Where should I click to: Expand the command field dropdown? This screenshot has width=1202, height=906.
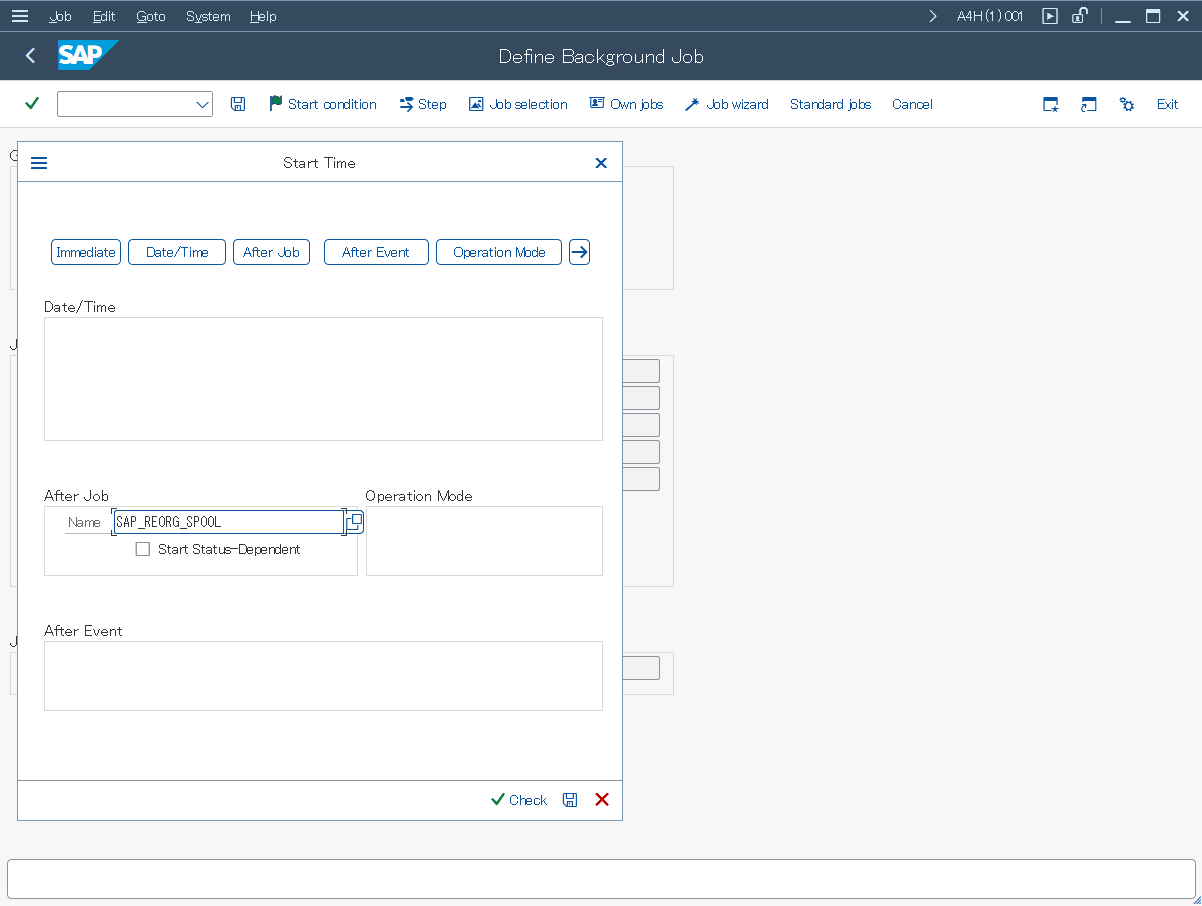(x=201, y=104)
